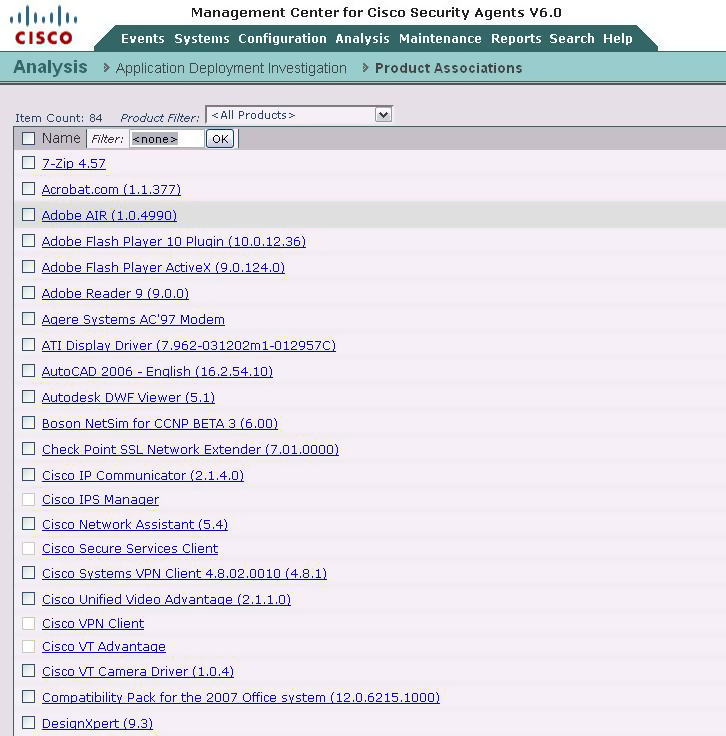Check the 7-Zip 4.57 checkbox
Screen dimensions: 726x736
(x=29, y=163)
